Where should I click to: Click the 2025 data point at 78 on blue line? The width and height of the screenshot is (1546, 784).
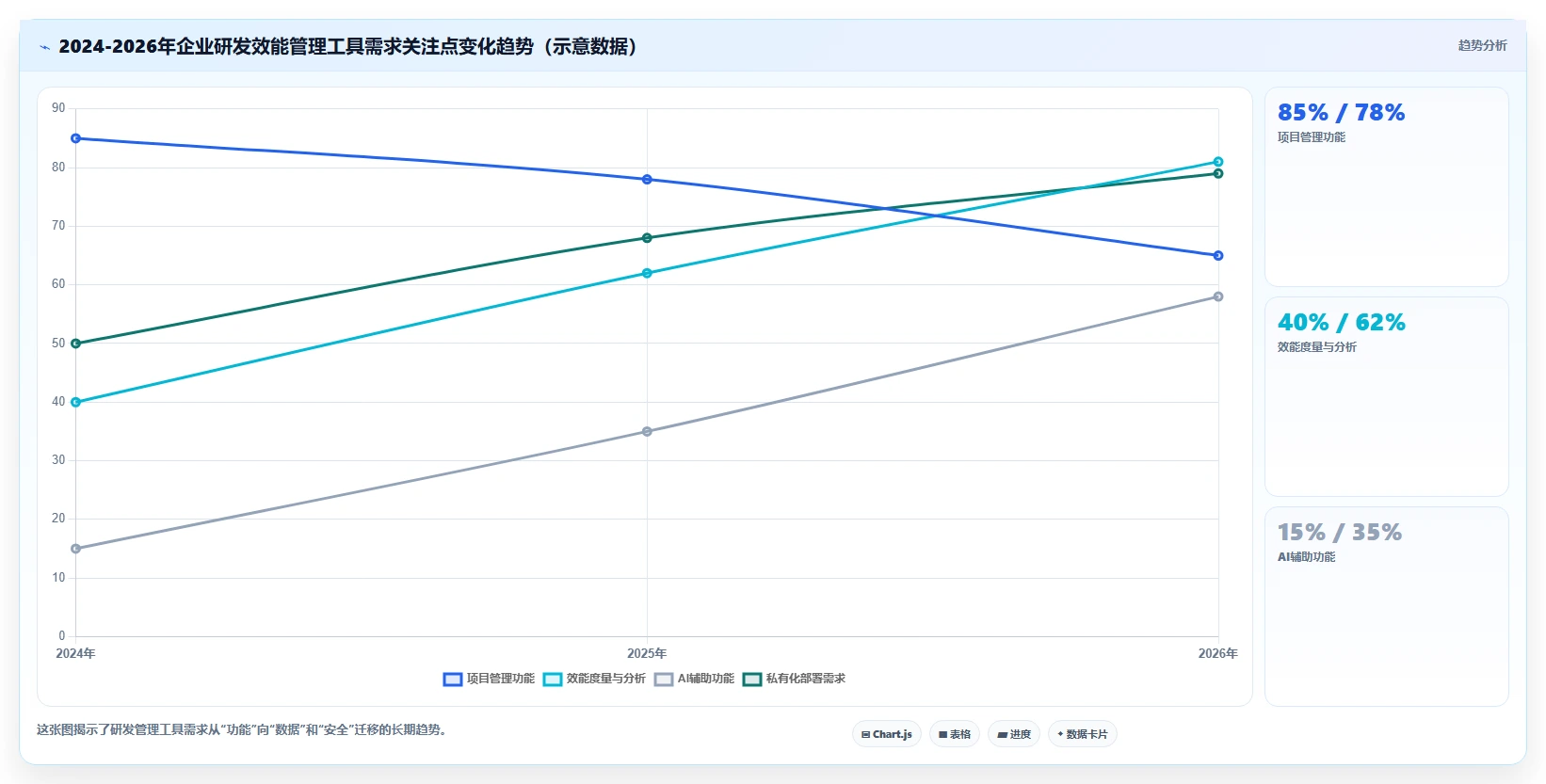[x=647, y=180]
